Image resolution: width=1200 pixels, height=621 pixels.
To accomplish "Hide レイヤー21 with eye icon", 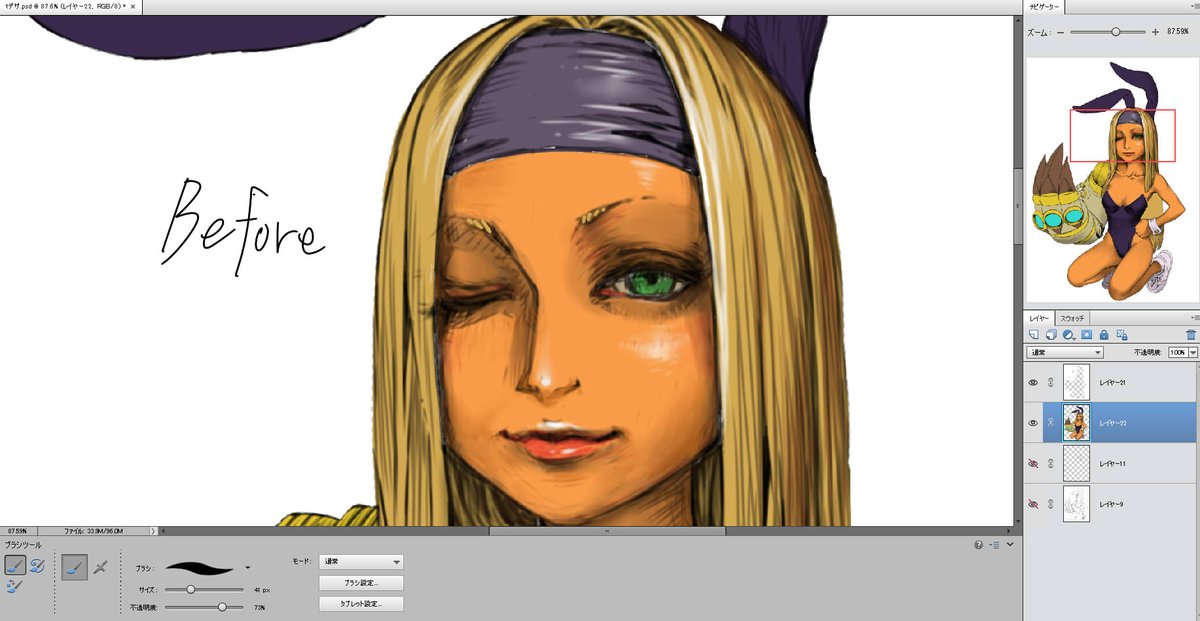I will (1033, 382).
